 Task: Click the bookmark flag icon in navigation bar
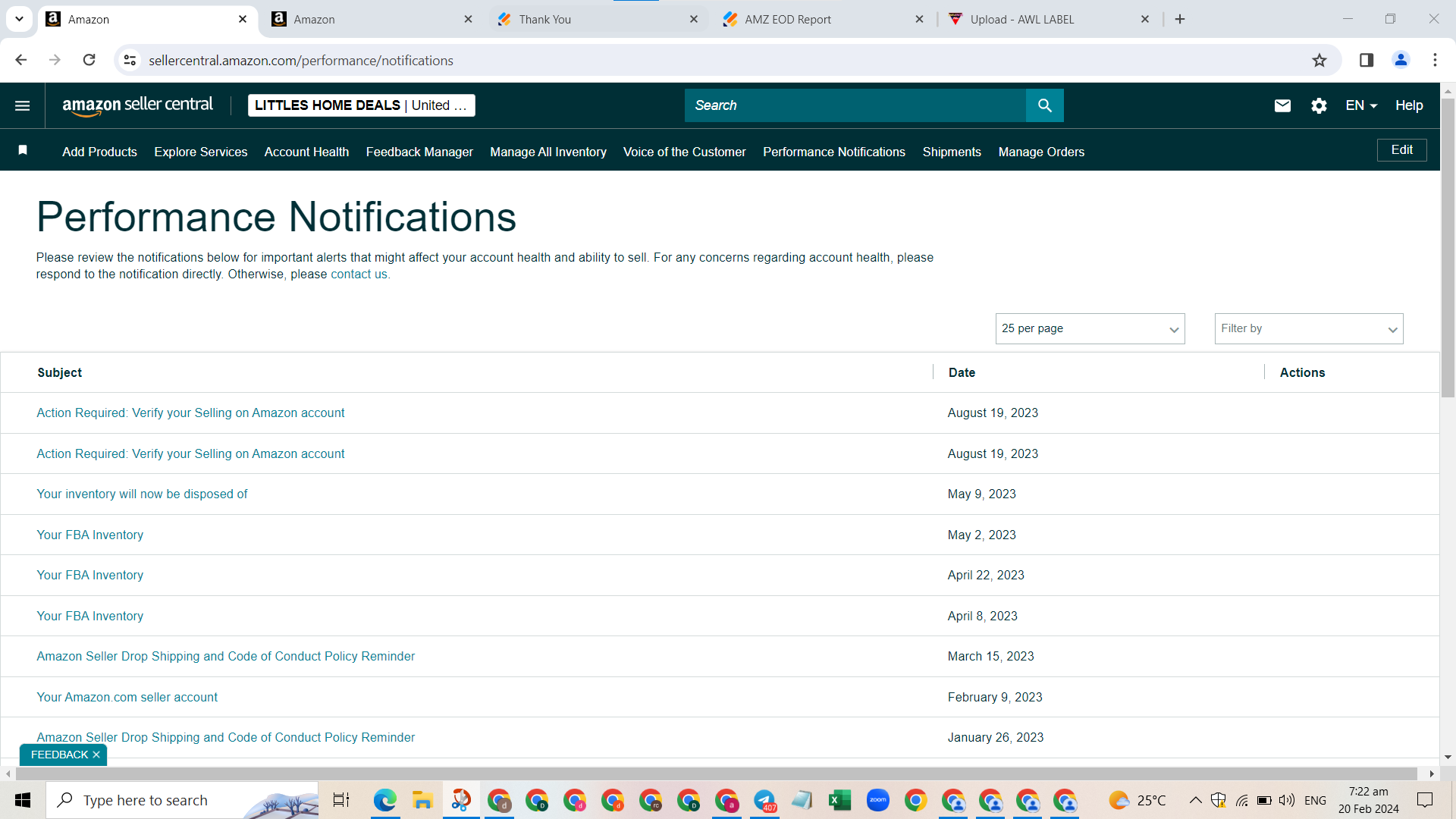tap(23, 150)
